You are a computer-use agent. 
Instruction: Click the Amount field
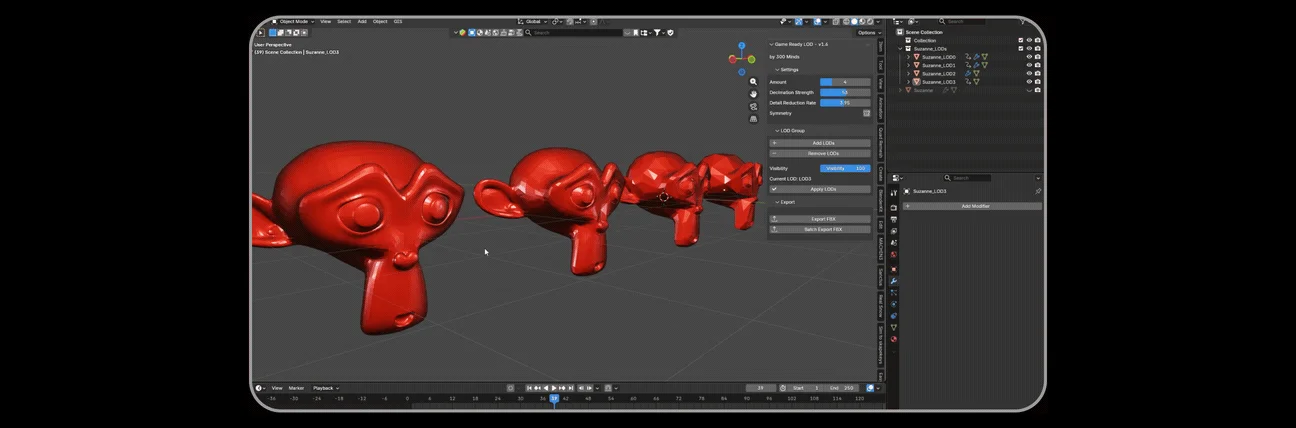845,81
